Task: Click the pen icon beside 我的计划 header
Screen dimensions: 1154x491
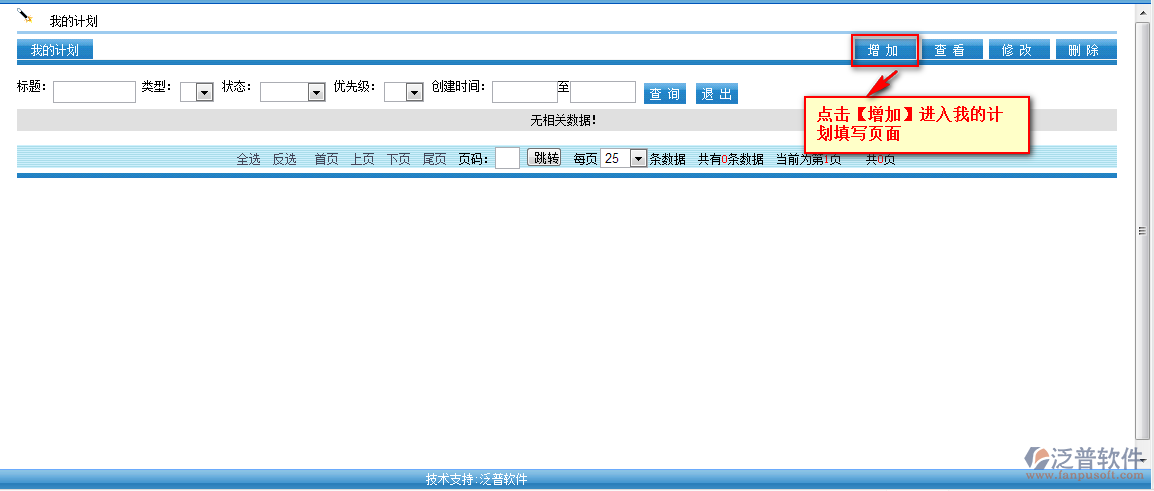Action: (x=25, y=15)
